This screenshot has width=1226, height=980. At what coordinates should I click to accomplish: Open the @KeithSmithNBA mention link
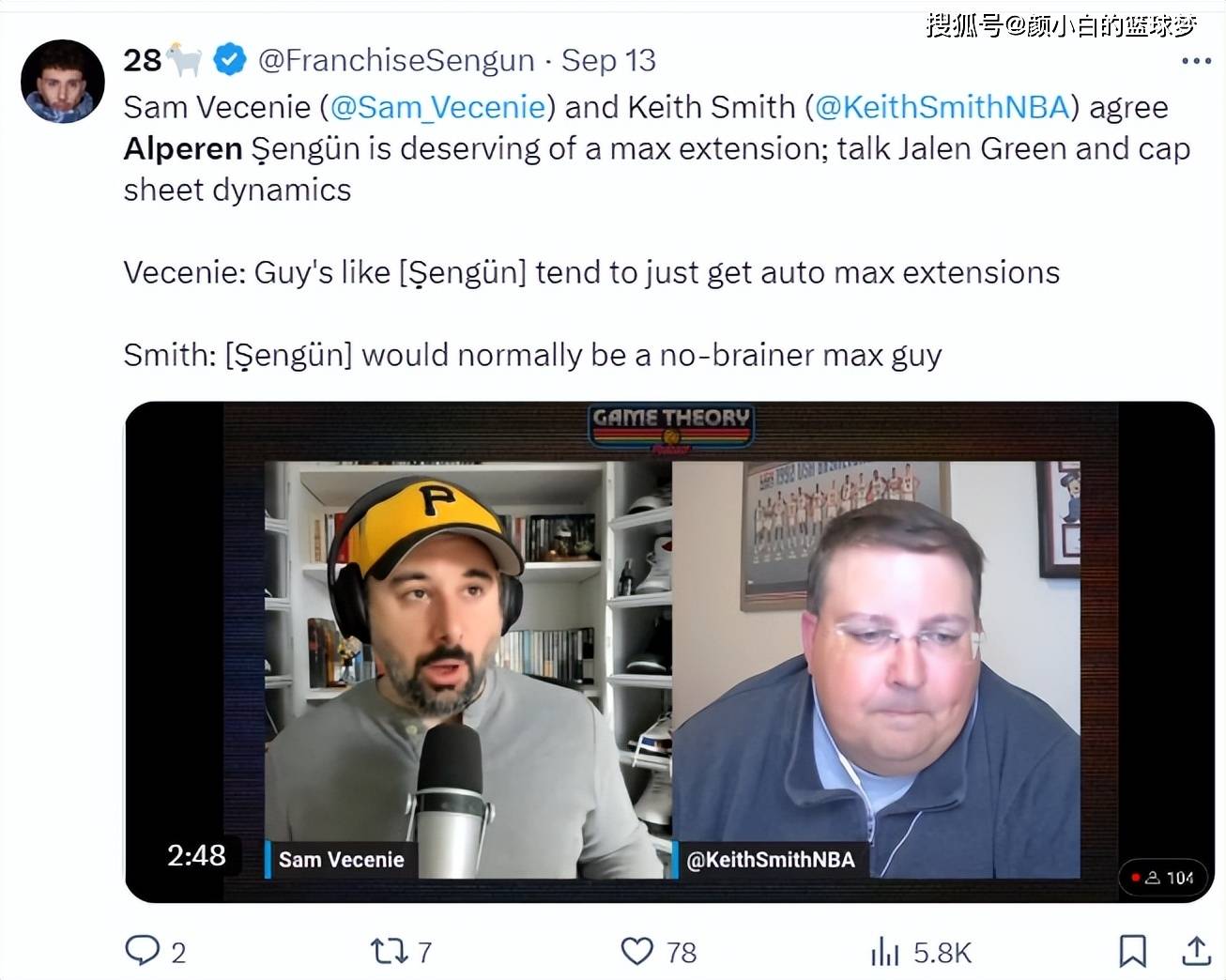tap(942, 107)
